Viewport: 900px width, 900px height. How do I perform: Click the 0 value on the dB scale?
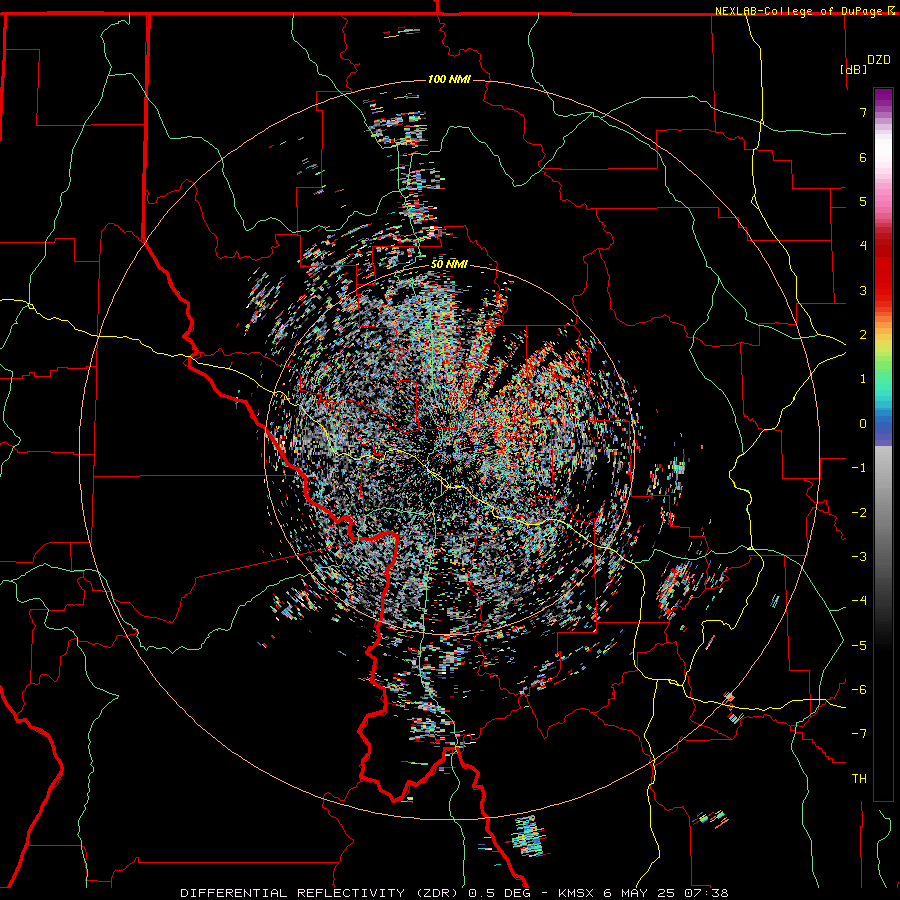point(863,424)
